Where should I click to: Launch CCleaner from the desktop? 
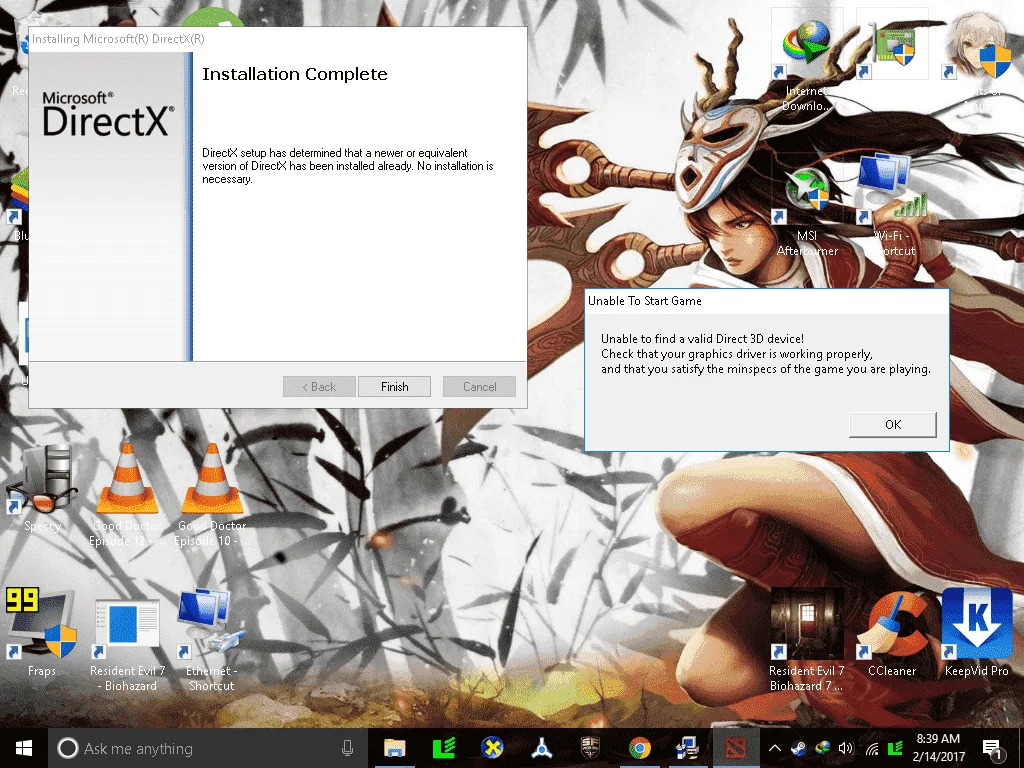pyautogui.click(x=891, y=633)
